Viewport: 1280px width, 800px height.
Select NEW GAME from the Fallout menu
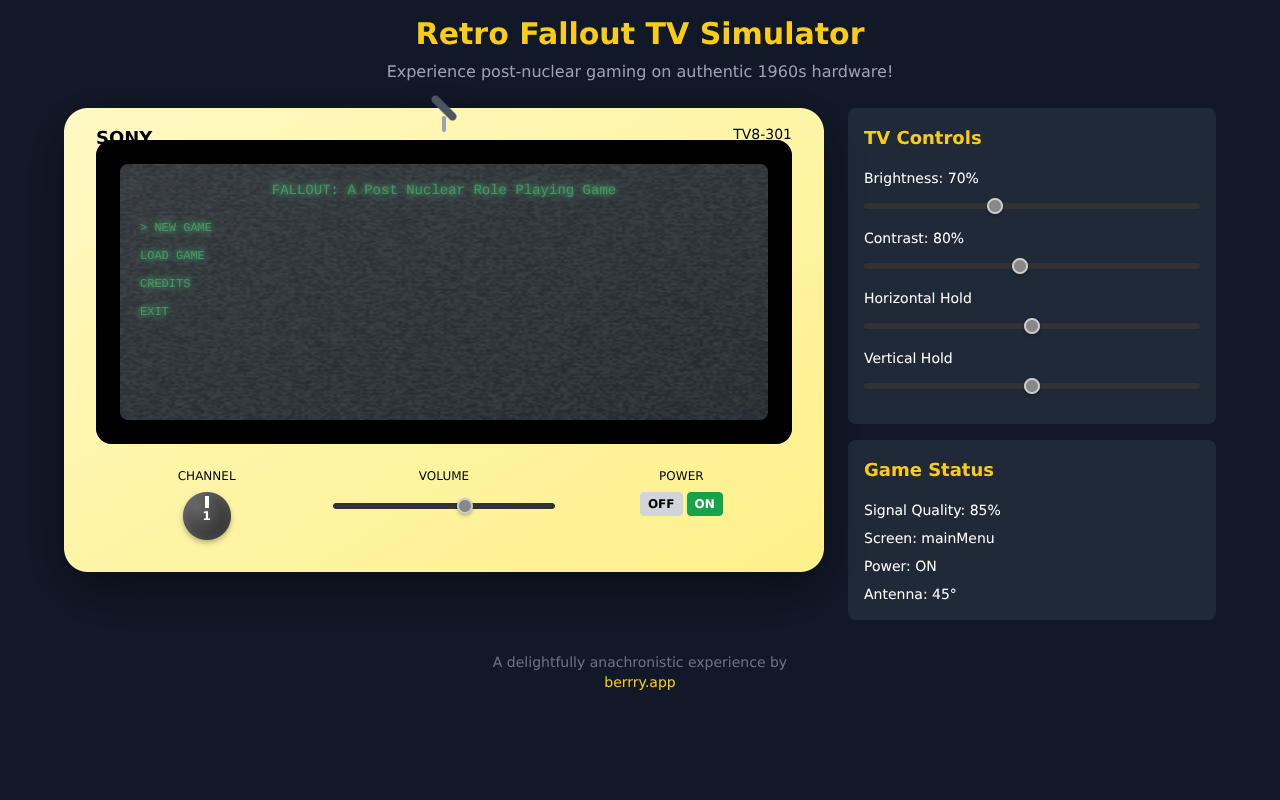(x=176, y=227)
